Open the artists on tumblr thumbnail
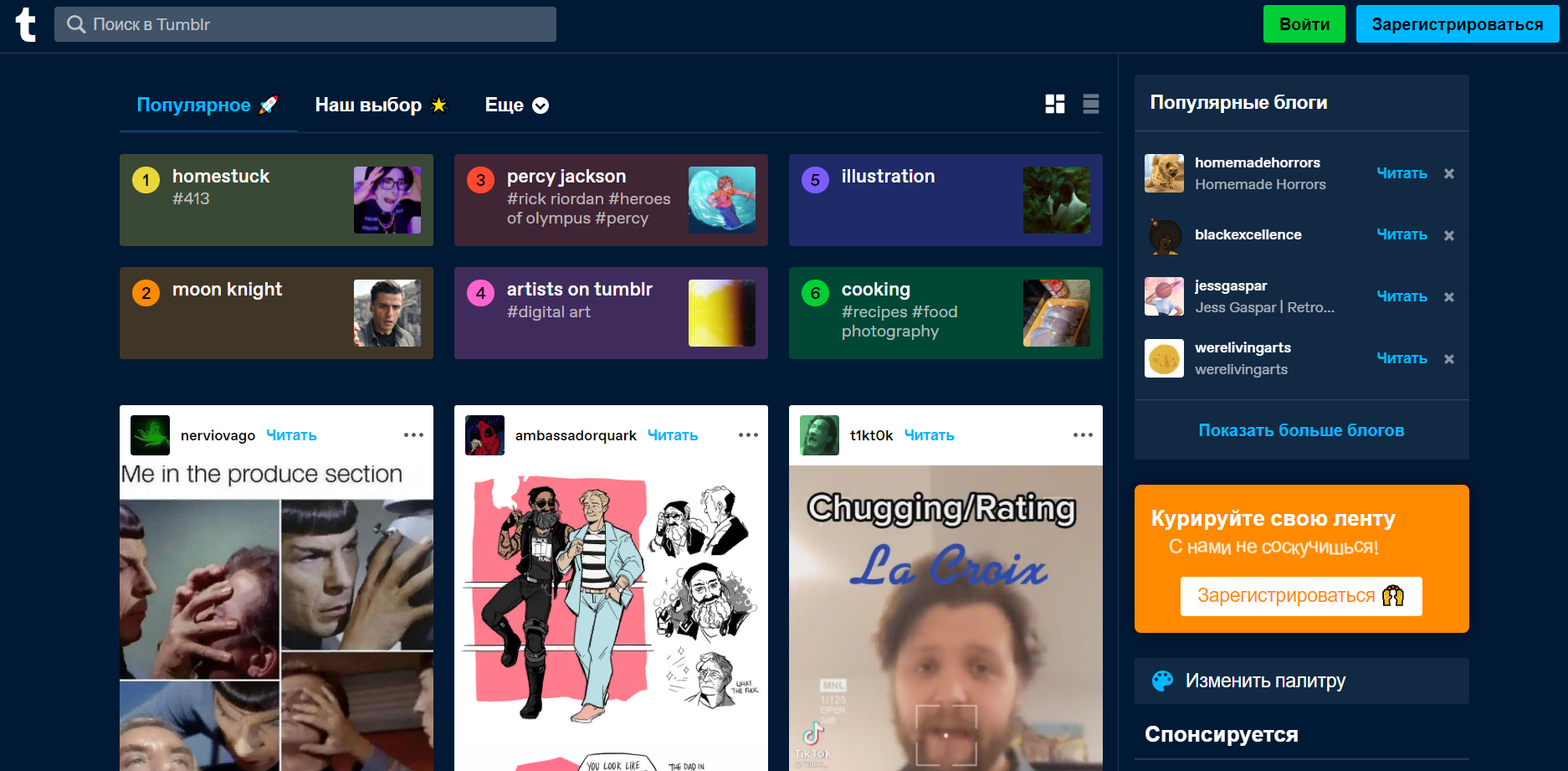The height and width of the screenshot is (771, 1568). (x=722, y=313)
